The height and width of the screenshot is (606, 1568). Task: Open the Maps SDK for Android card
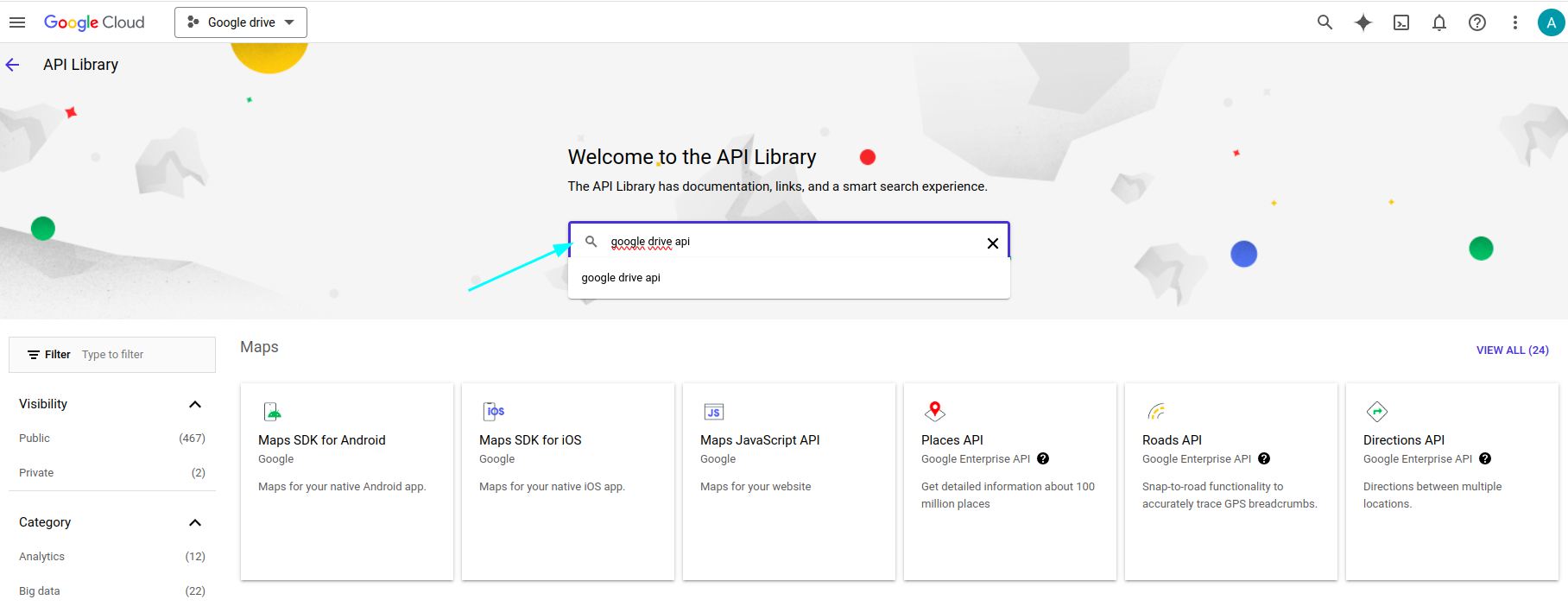[346, 481]
